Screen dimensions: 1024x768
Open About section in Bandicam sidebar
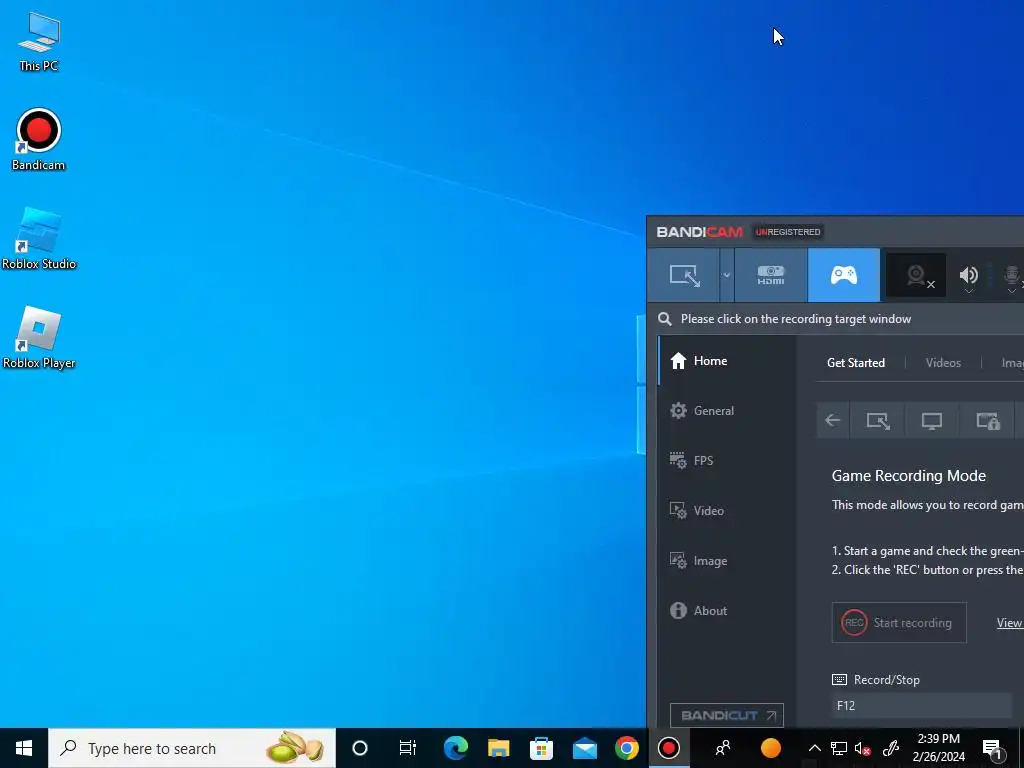pos(728,611)
